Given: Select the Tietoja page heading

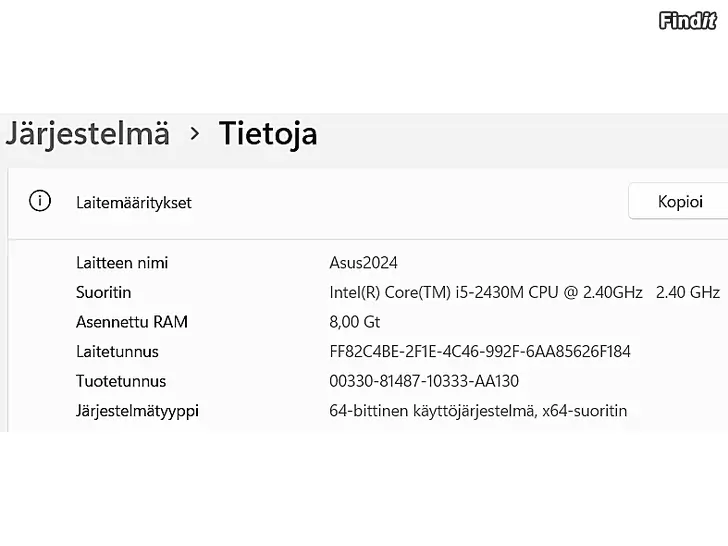Looking at the screenshot, I should pos(268,133).
